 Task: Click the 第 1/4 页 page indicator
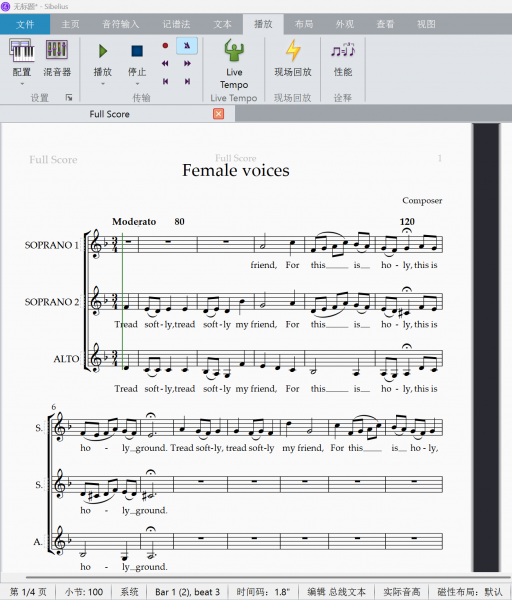[28, 592]
